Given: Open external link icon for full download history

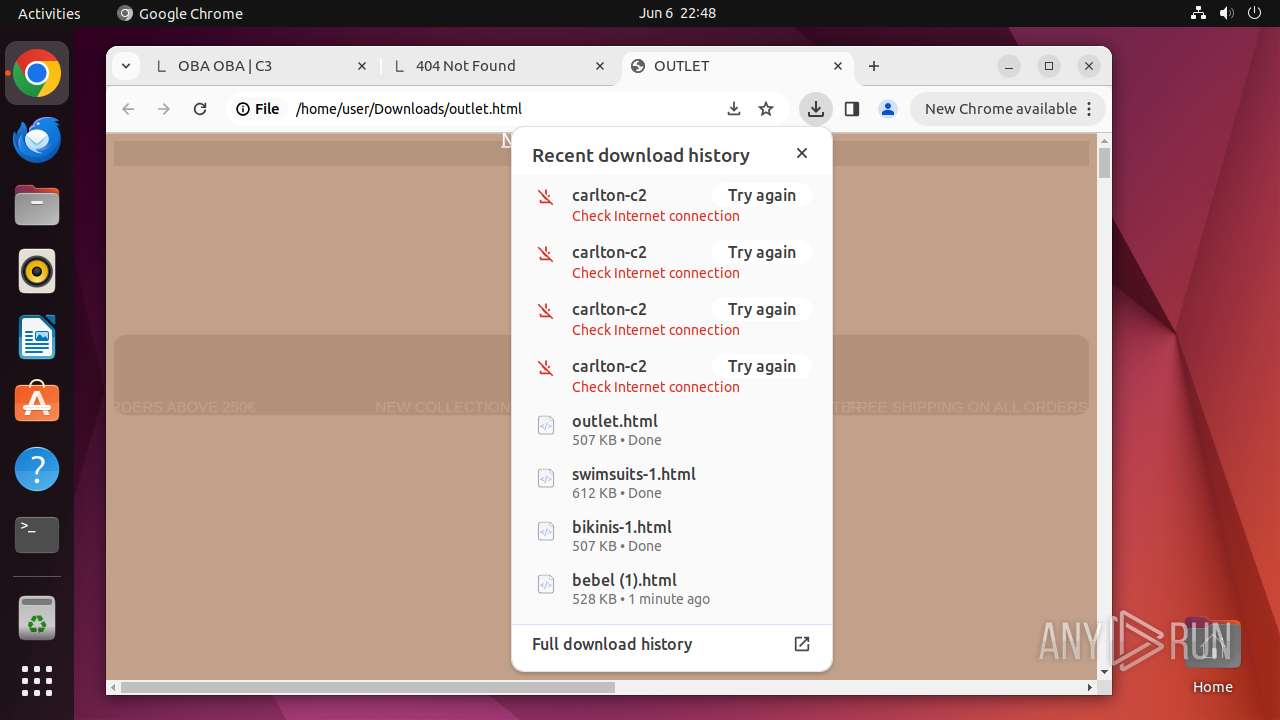Looking at the screenshot, I should (x=802, y=644).
